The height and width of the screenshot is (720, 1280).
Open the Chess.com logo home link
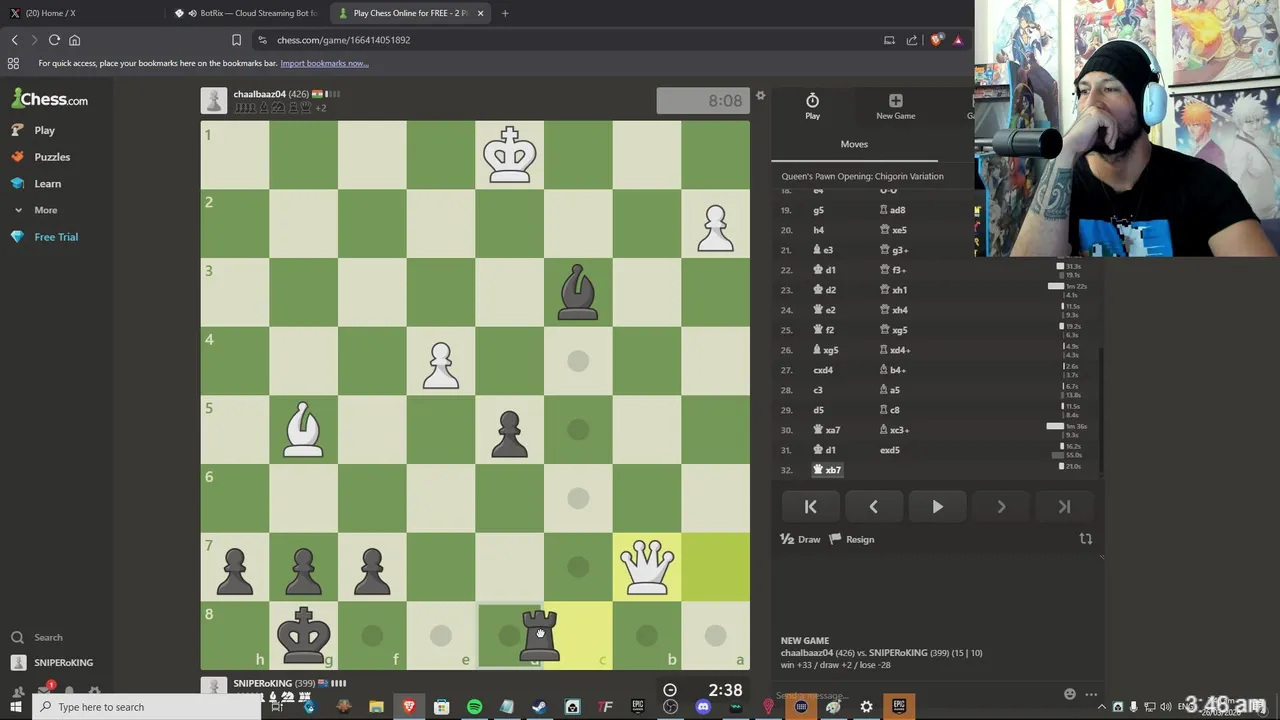pyautogui.click(x=50, y=99)
